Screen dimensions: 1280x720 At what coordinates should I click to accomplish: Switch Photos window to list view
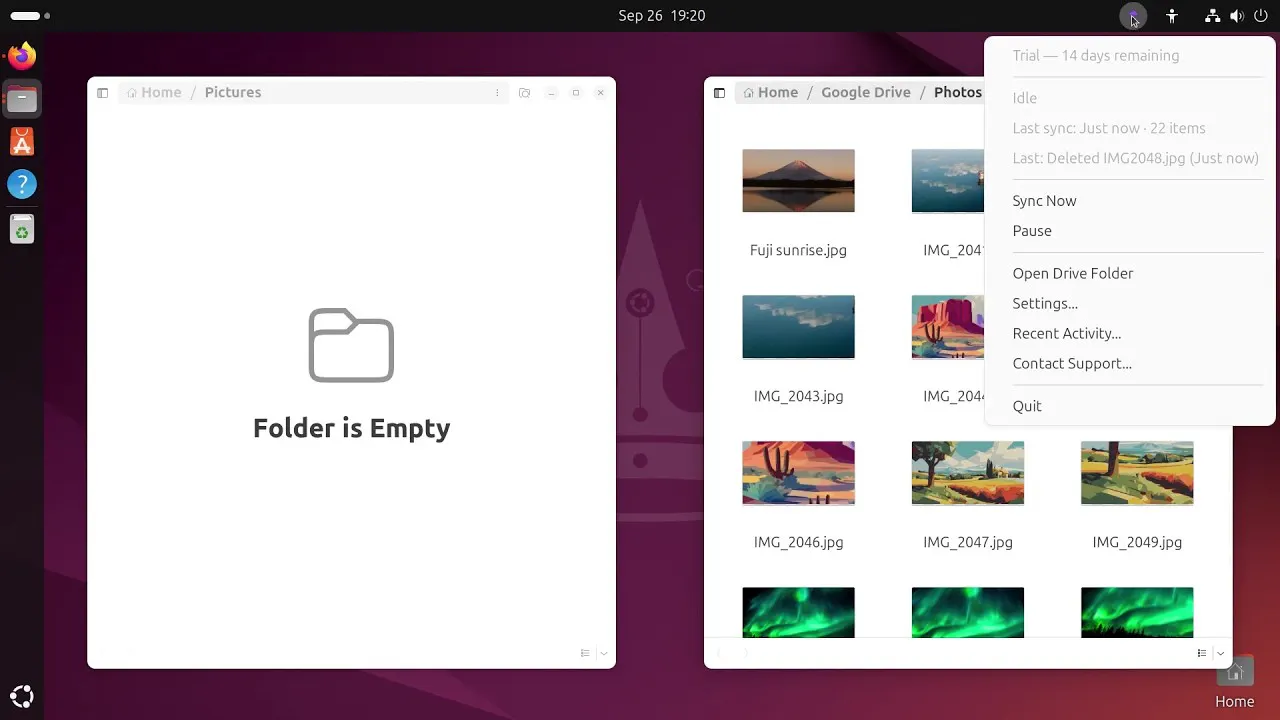pyautogui.click(x=1202, y=653)
